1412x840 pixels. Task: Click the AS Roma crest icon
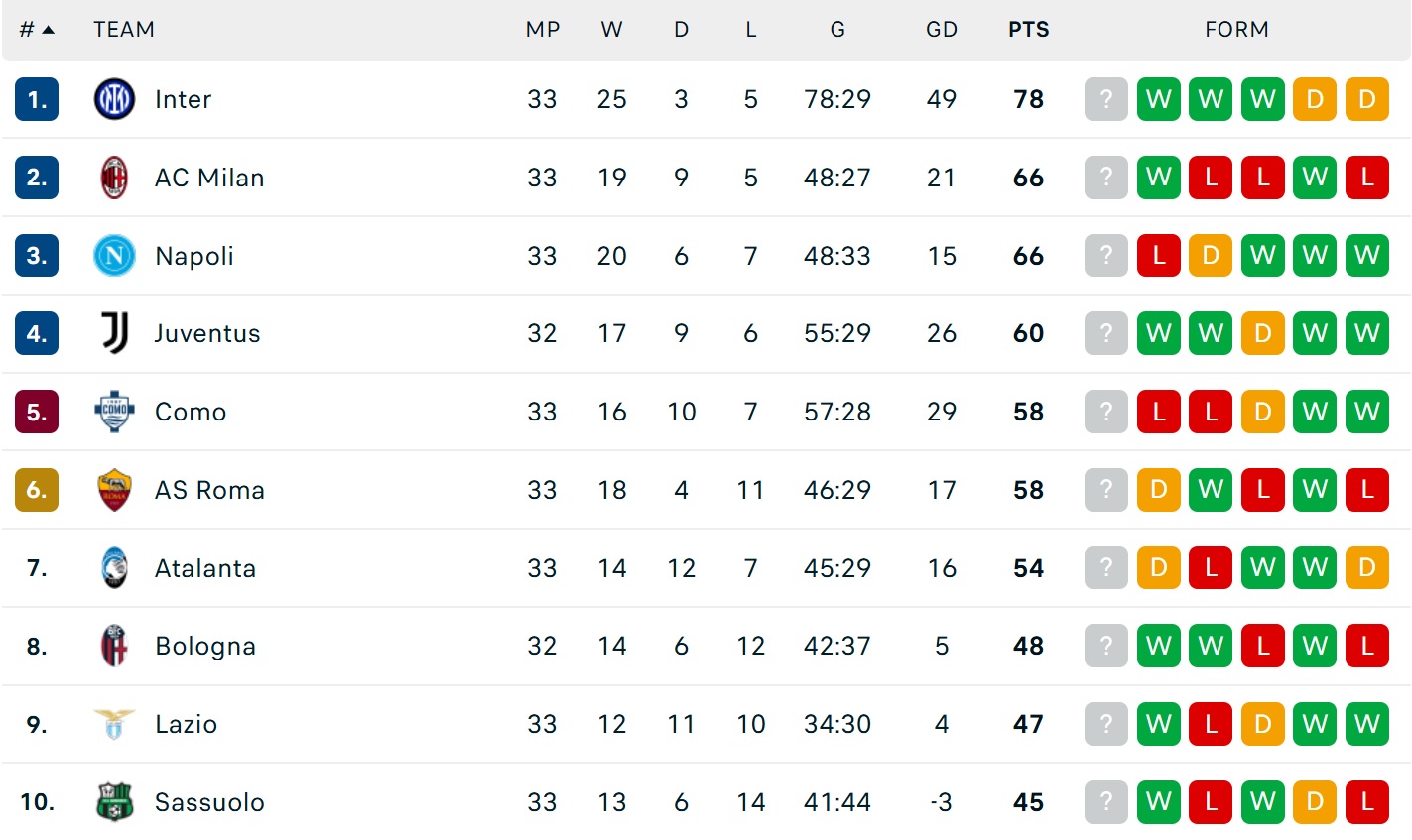point(114,490)
